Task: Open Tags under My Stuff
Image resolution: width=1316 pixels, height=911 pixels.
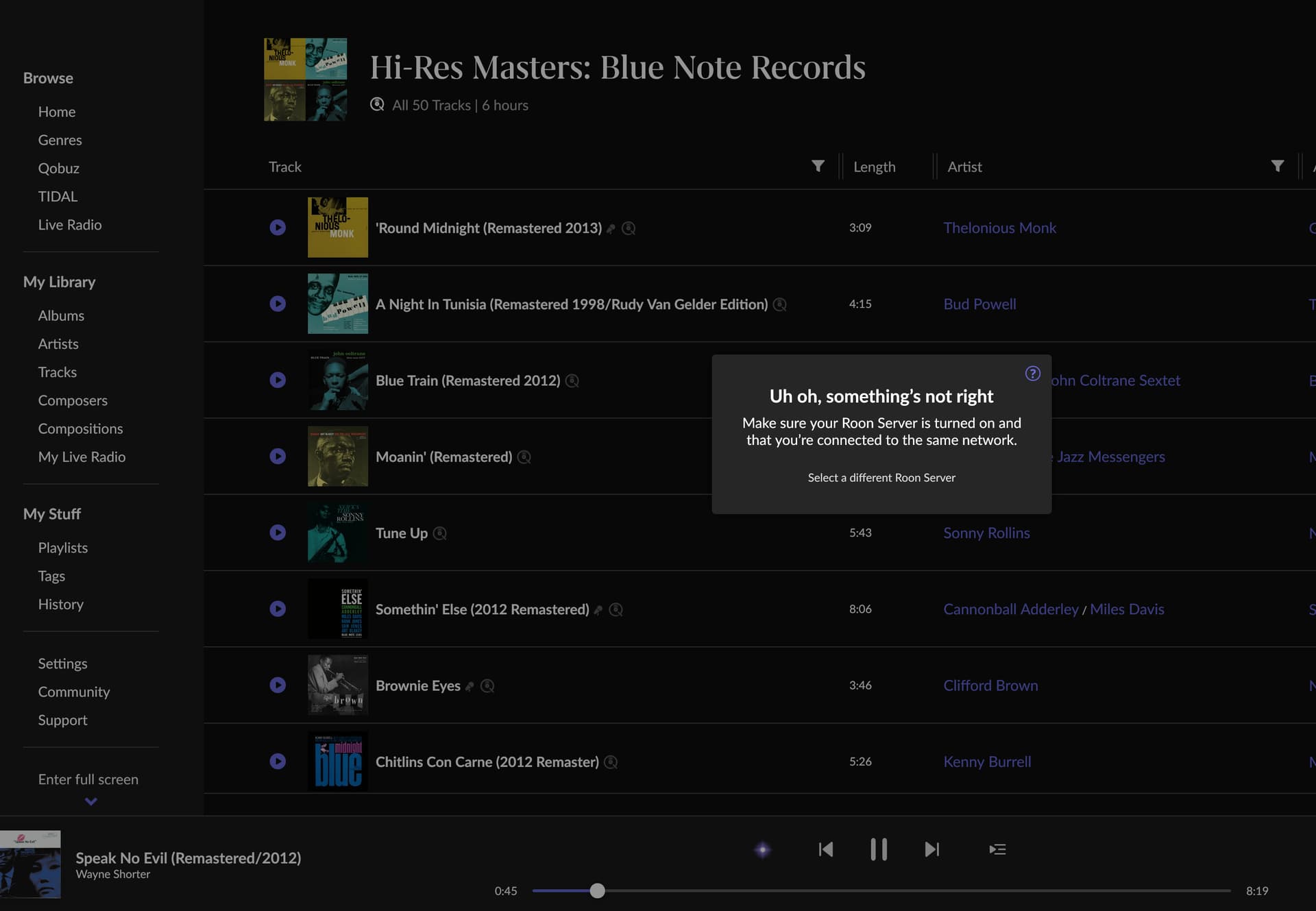Action: click(51, 576)
